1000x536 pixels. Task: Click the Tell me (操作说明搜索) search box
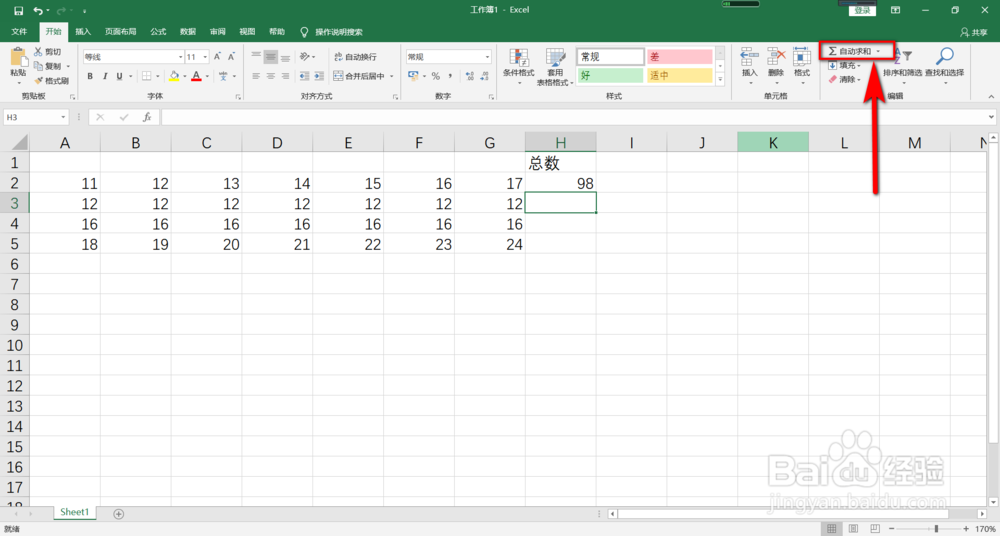(x=332, y=31)
